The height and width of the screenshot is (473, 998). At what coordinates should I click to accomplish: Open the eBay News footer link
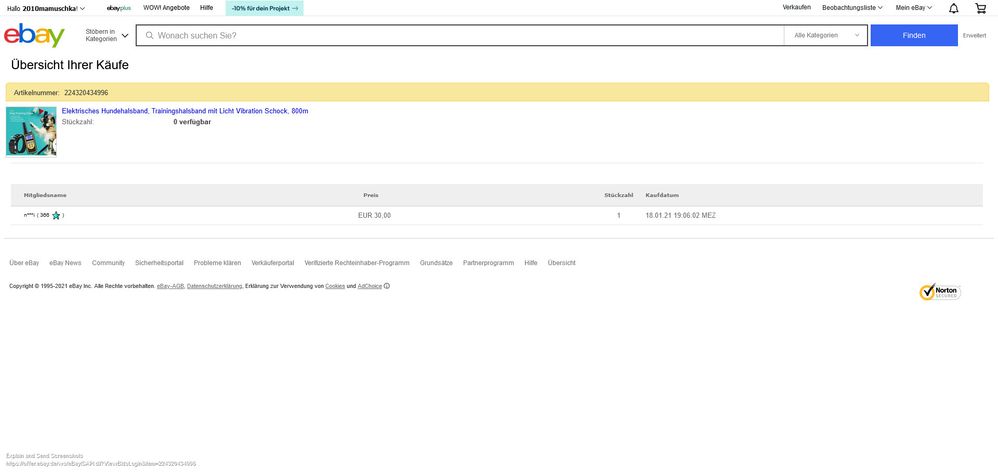coord(65,263)
